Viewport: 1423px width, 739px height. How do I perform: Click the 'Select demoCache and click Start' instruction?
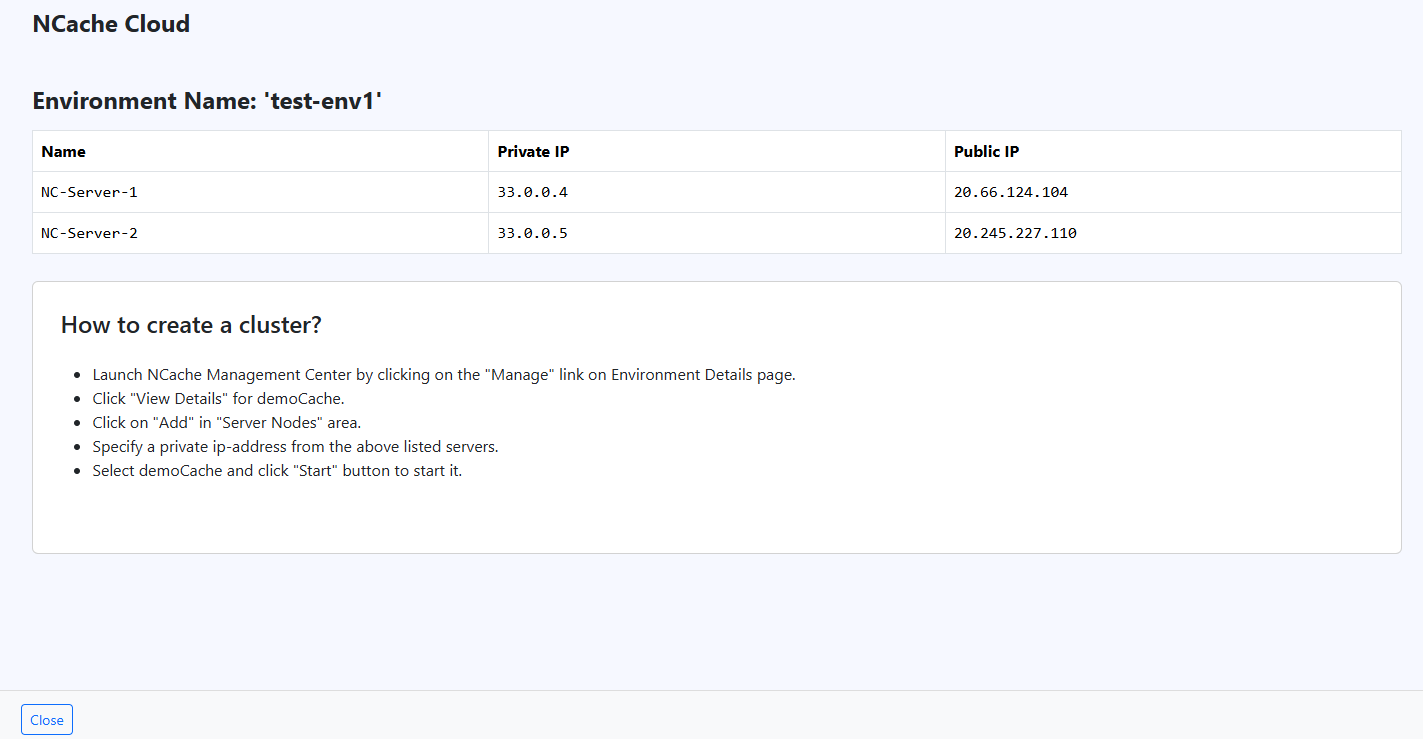click(277, 471)
